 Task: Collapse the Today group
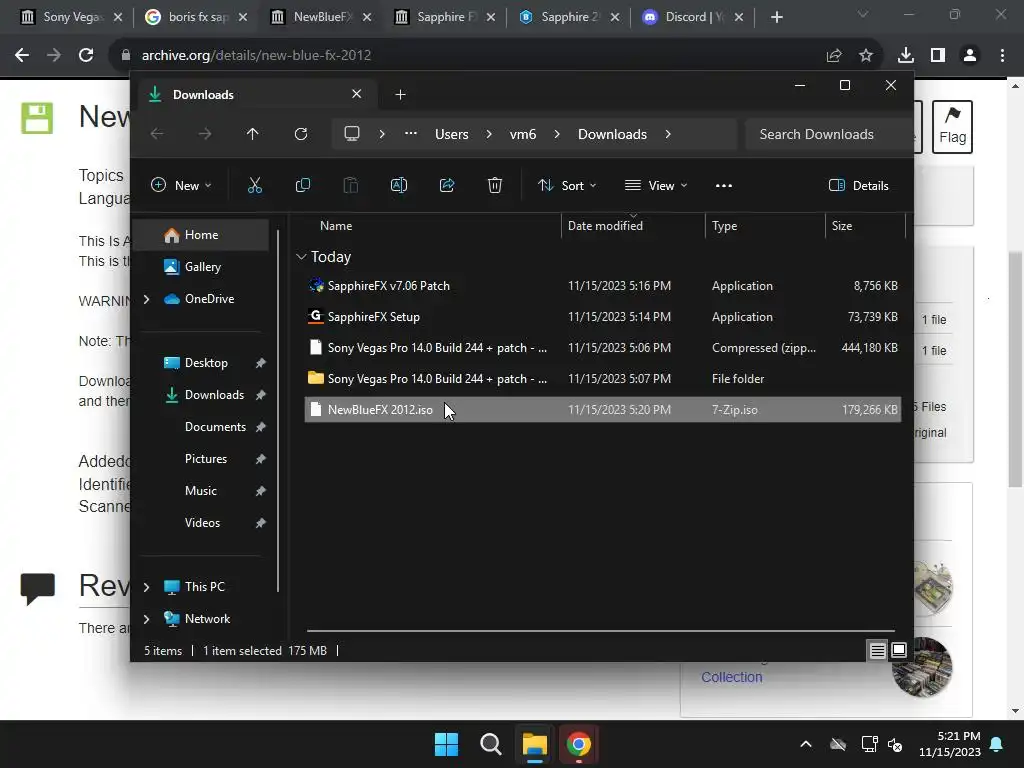coord(301,257)
